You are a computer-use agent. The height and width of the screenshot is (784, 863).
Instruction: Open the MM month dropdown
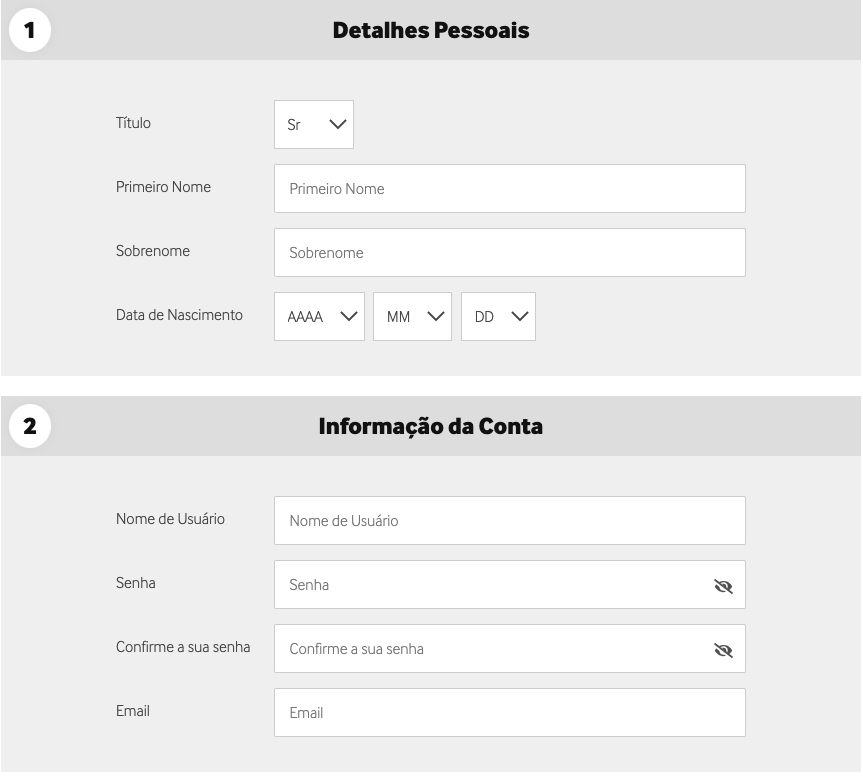(x=412, y=317)
